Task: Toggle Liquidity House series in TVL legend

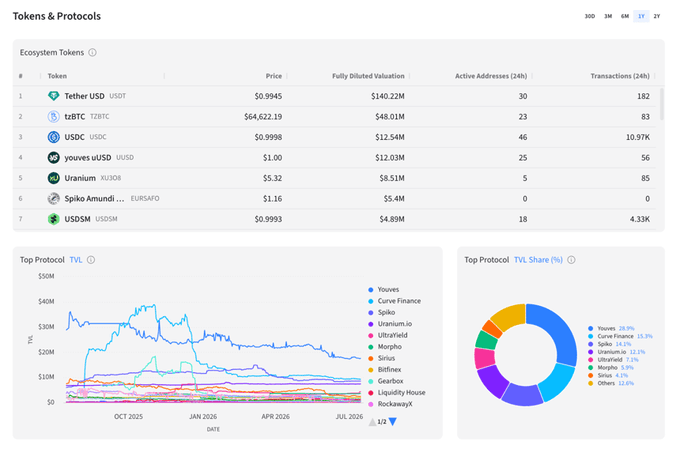Action: tap(396, 393)
